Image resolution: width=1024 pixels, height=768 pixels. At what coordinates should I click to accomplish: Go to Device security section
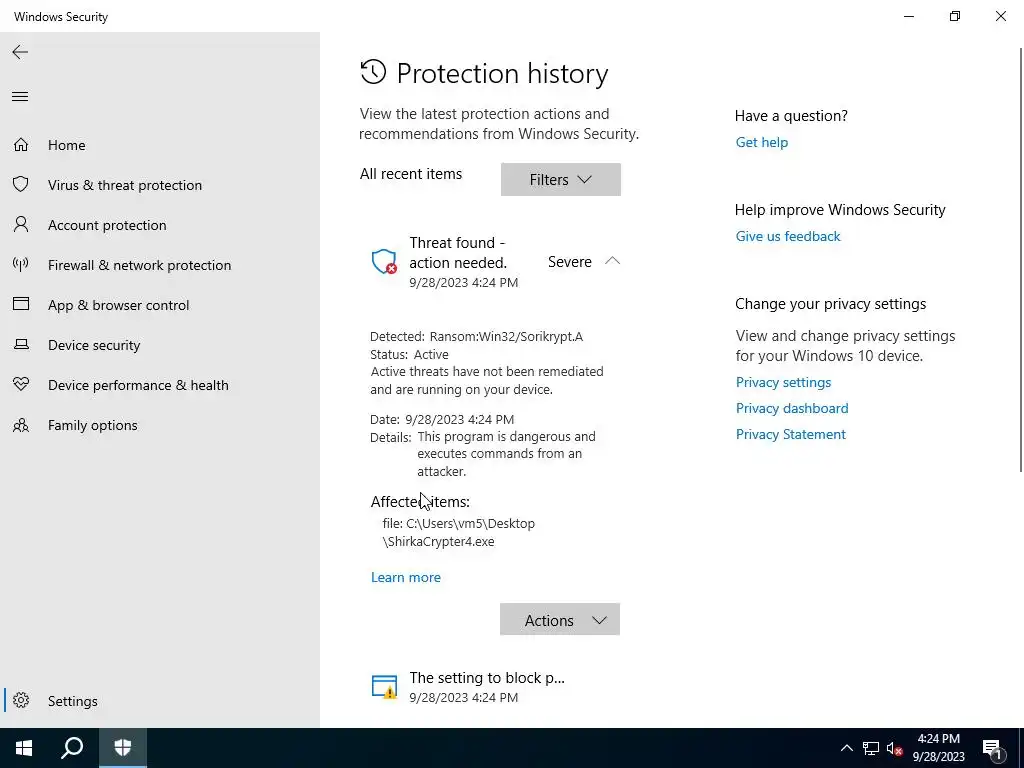(94, 345)
